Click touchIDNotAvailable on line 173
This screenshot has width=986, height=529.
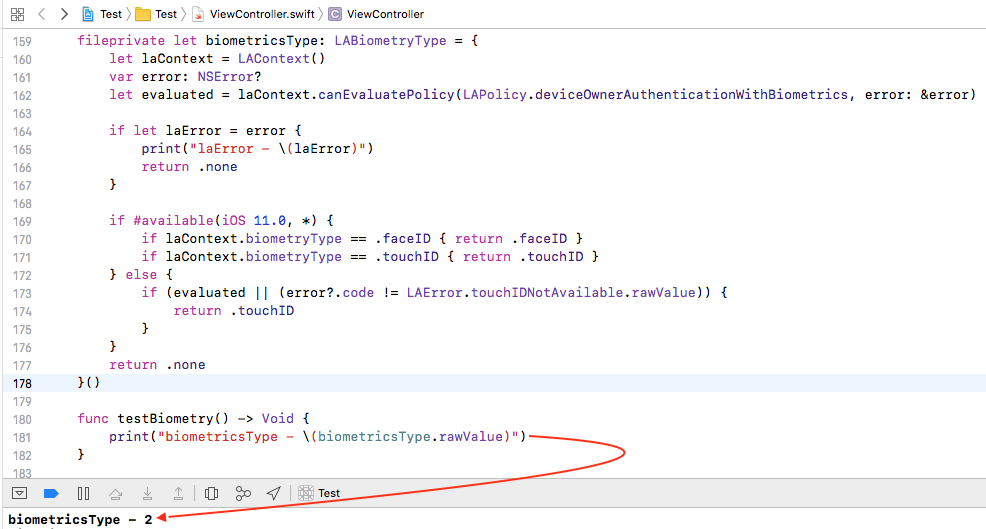tap(546, 292)
